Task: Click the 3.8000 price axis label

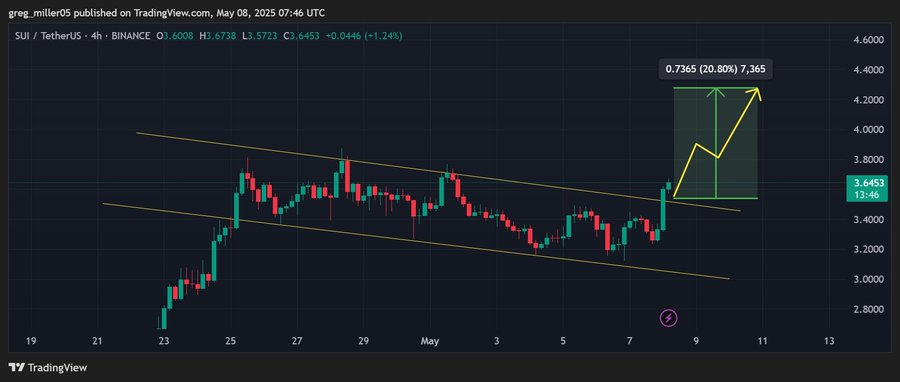Action: pyautogui.click(x=868, y=159)
